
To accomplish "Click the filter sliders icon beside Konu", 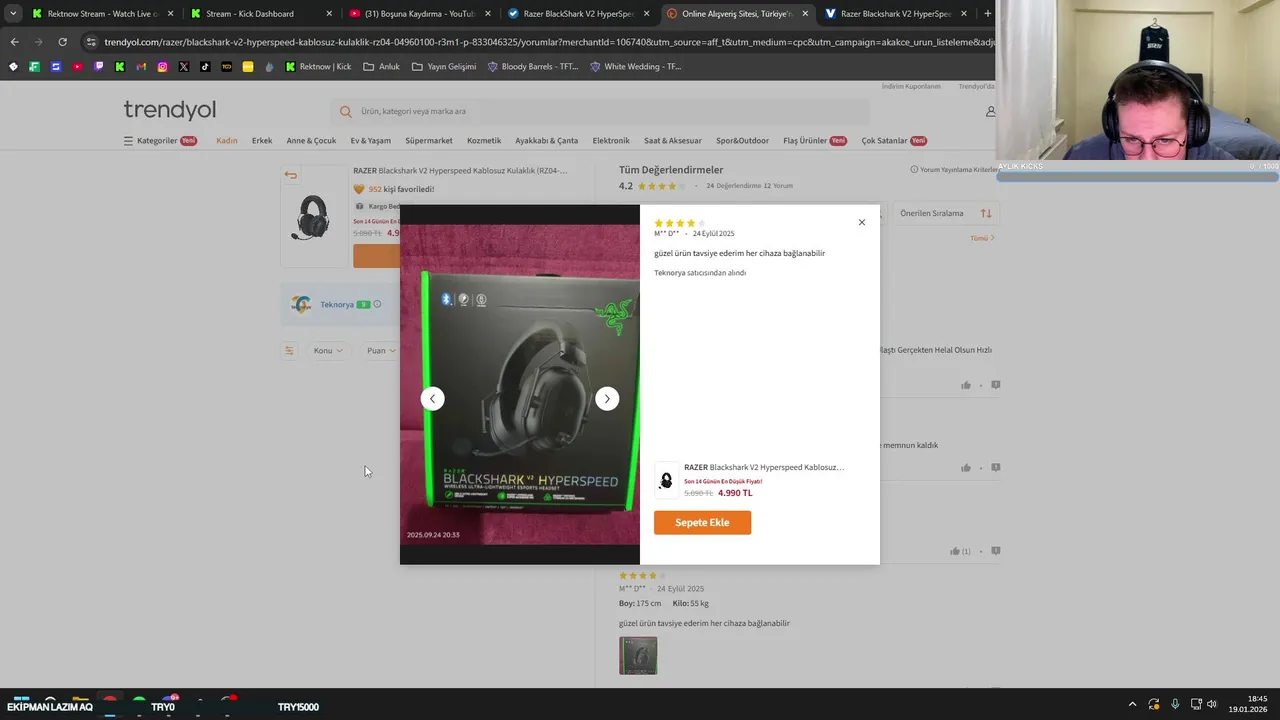I will 289,350.
